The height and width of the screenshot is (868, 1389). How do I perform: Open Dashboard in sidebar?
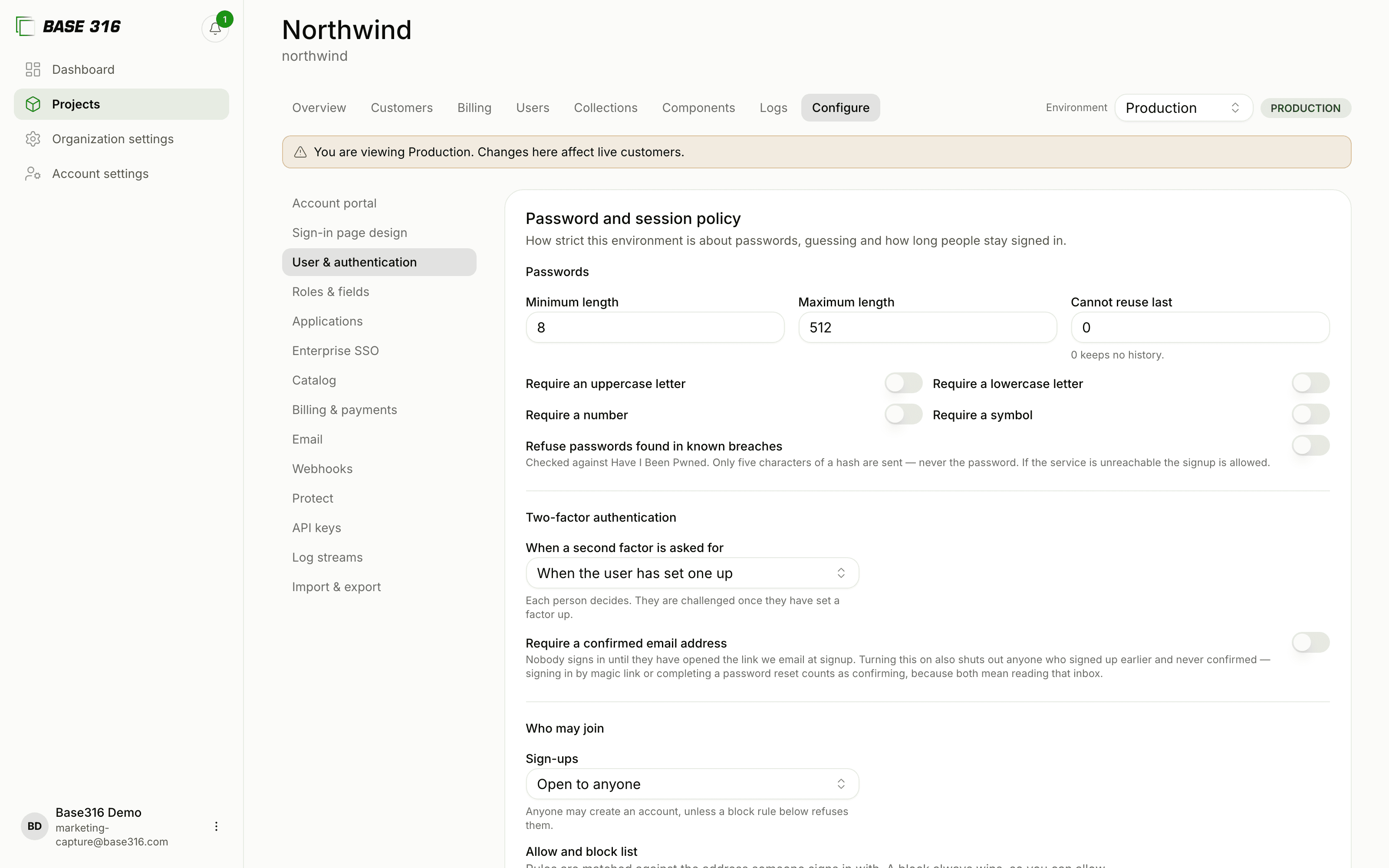[122, 69]
